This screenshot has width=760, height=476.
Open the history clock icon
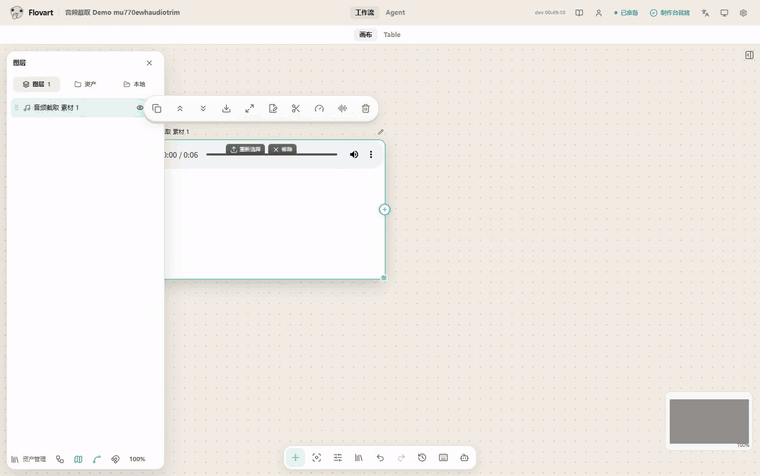point(422,458)
